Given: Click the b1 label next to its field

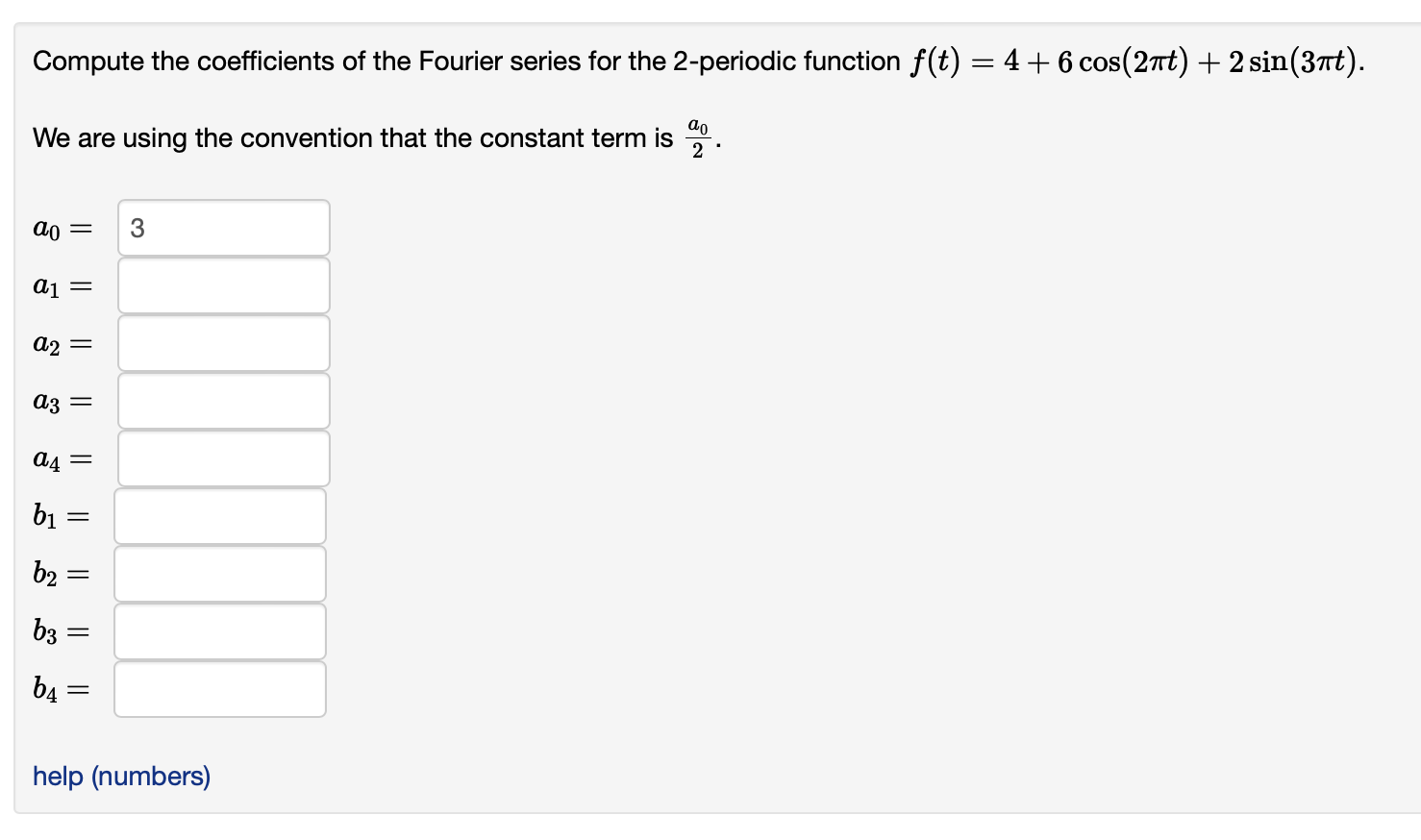Looking at the screenshot, I should coord(58,517).
